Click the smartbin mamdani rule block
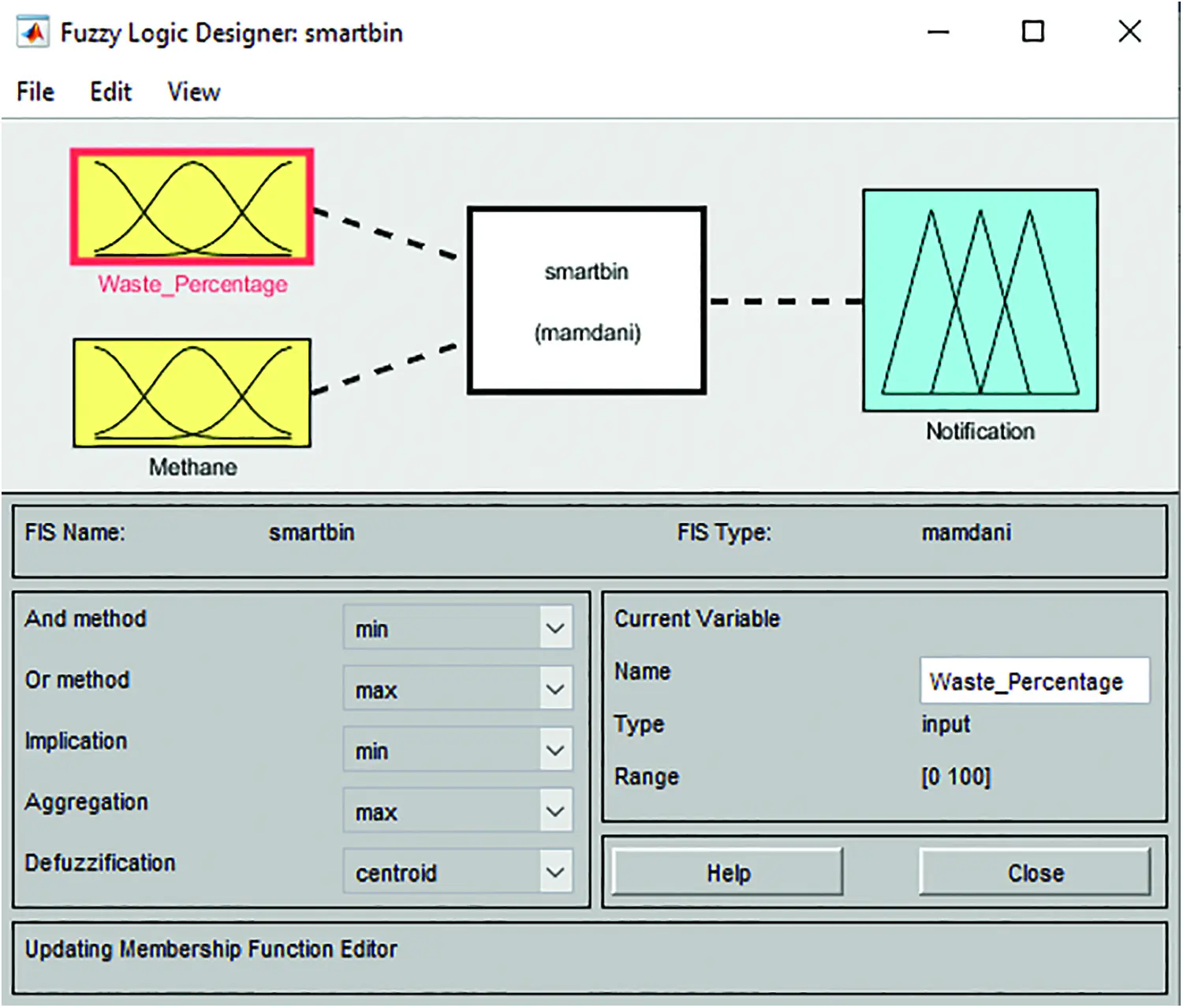 click(x=587, y=301)
